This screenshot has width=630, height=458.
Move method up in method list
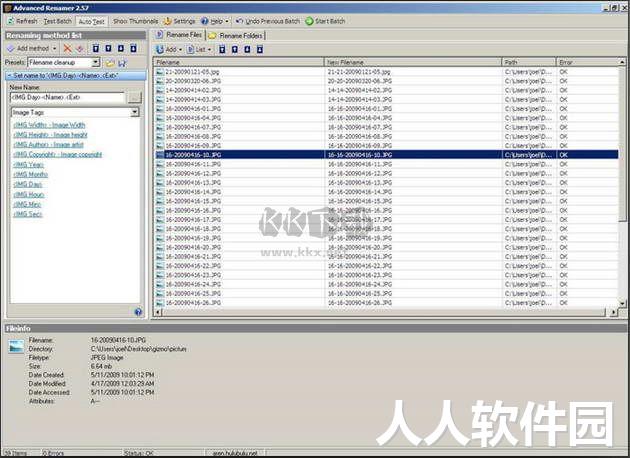tap(108, 49)
